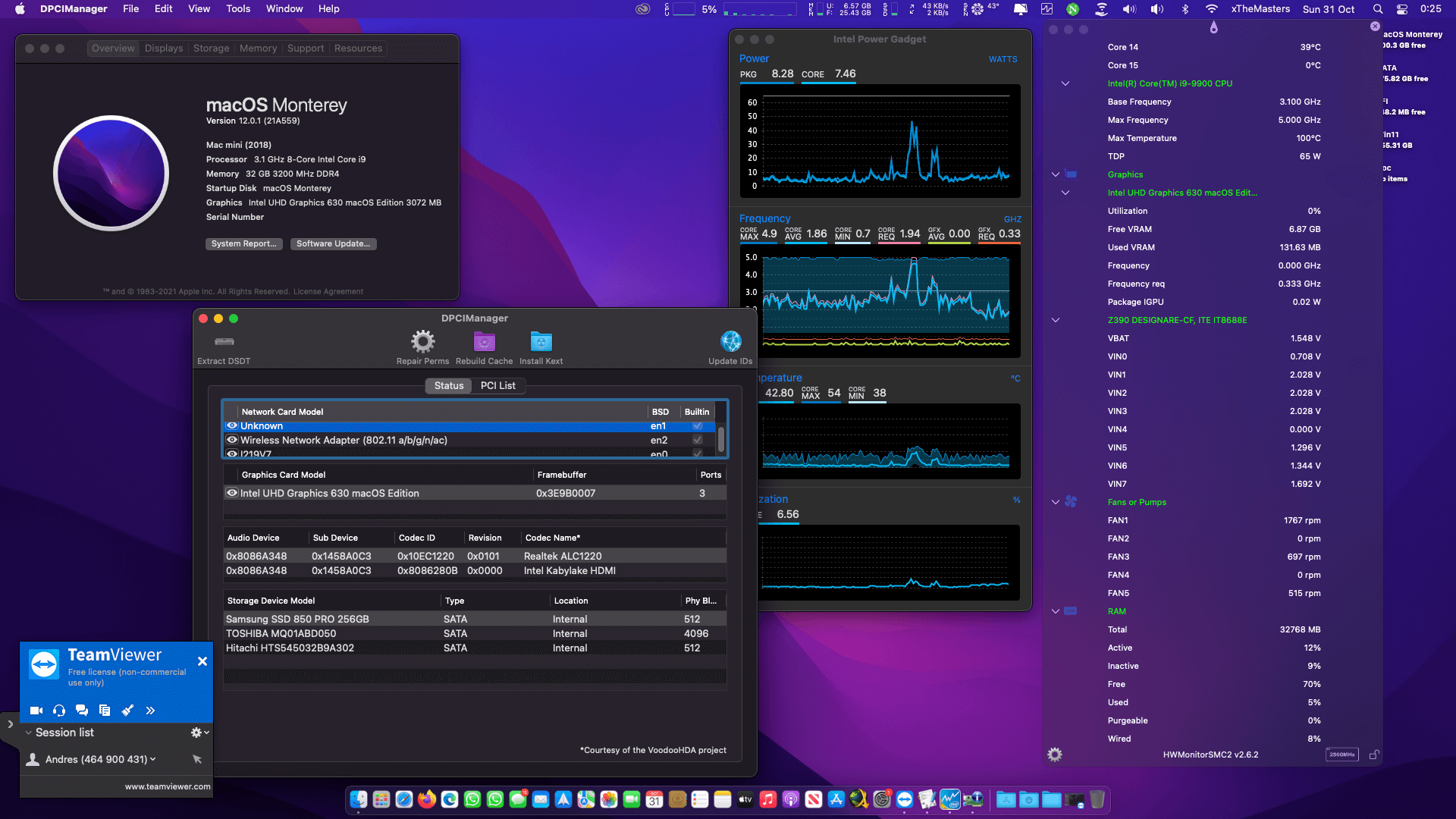Open the Window menu
1456x819 pixels.
click(284, 9)
